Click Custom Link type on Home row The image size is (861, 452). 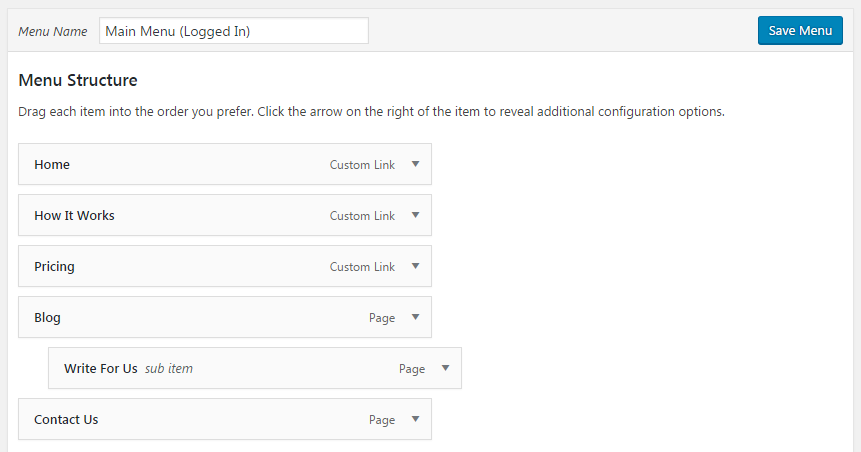[362, 165]
